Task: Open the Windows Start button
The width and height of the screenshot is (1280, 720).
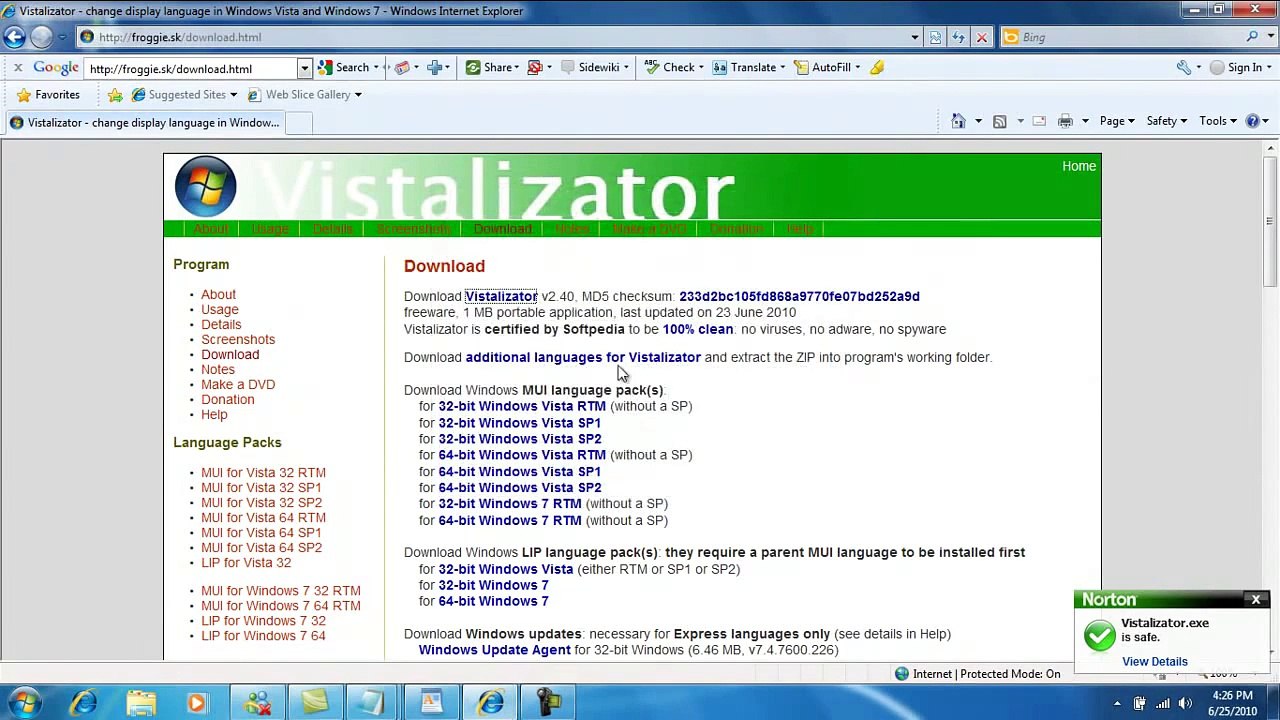Action: (x=24, y=702)
